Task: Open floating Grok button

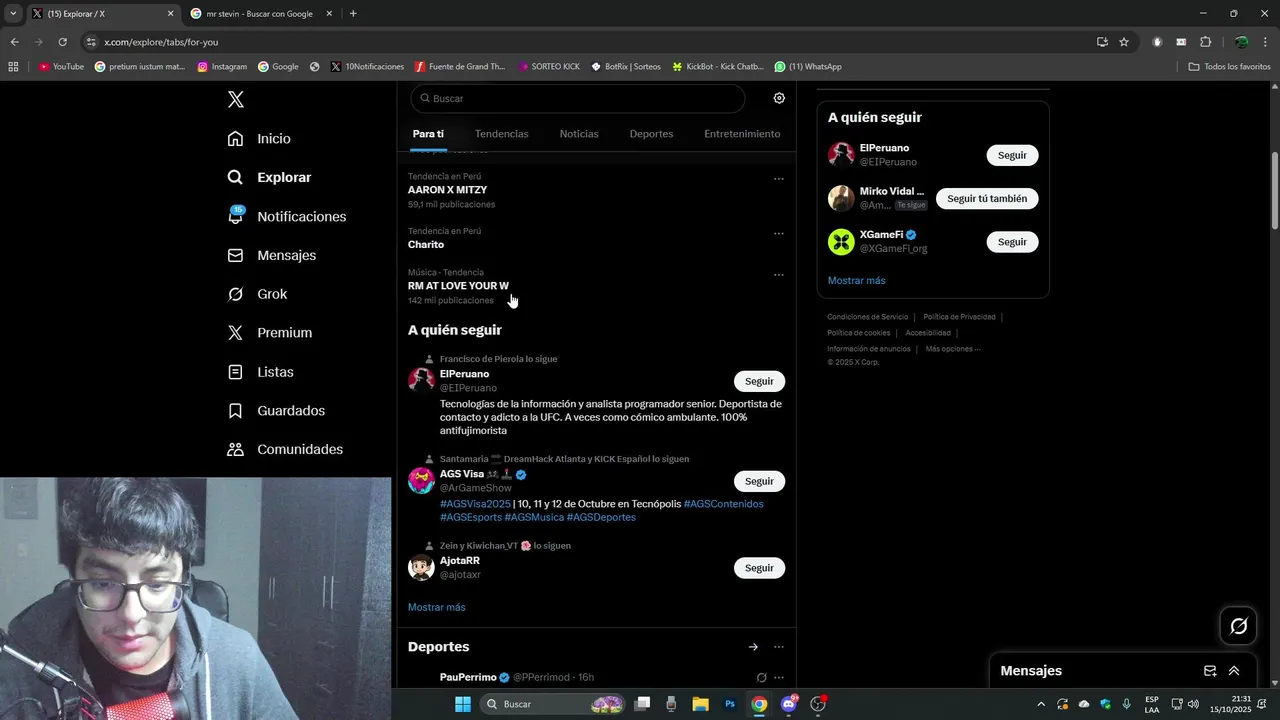Action: tap(1238, 626)
